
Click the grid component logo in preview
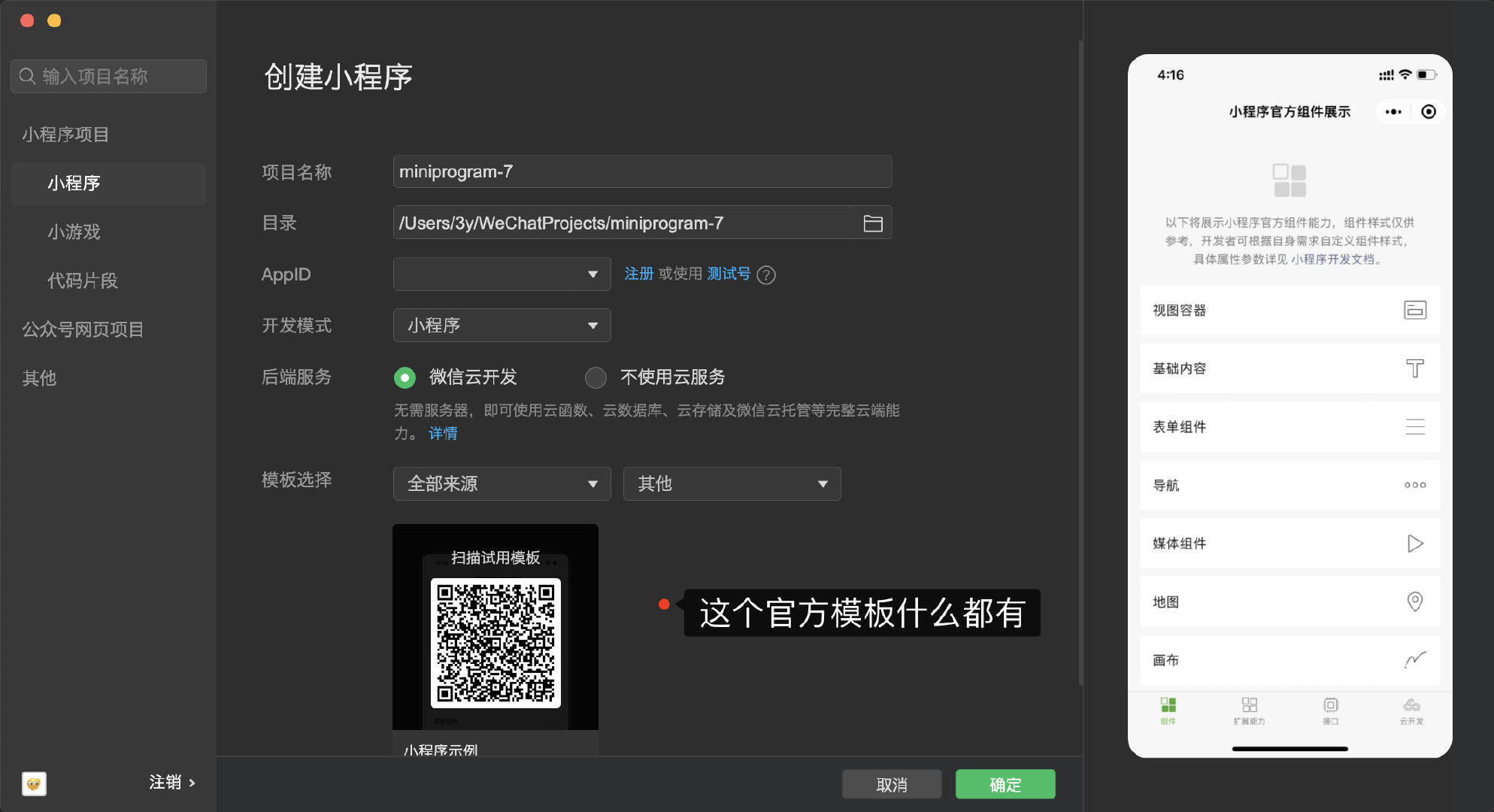pyautogui.click(x=1289, y=180)
